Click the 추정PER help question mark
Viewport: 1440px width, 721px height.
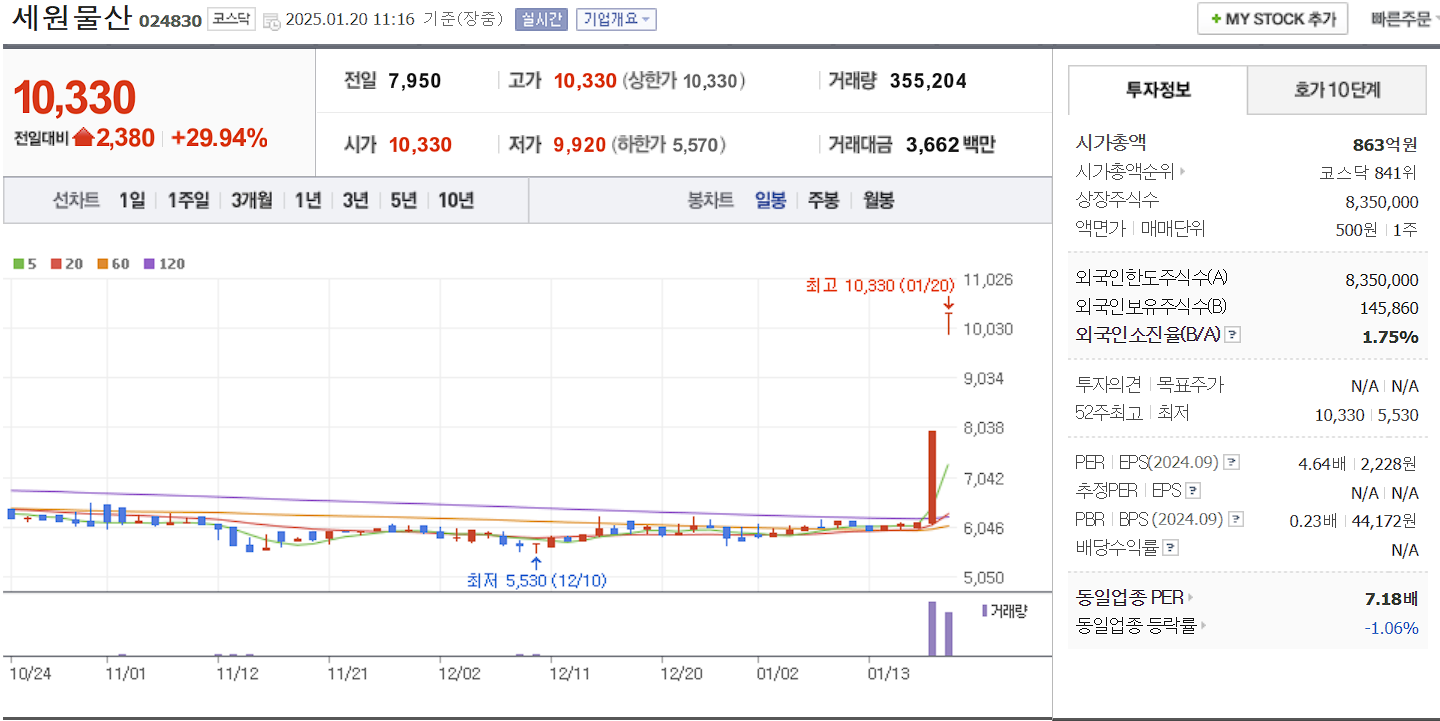point(1194,491)
